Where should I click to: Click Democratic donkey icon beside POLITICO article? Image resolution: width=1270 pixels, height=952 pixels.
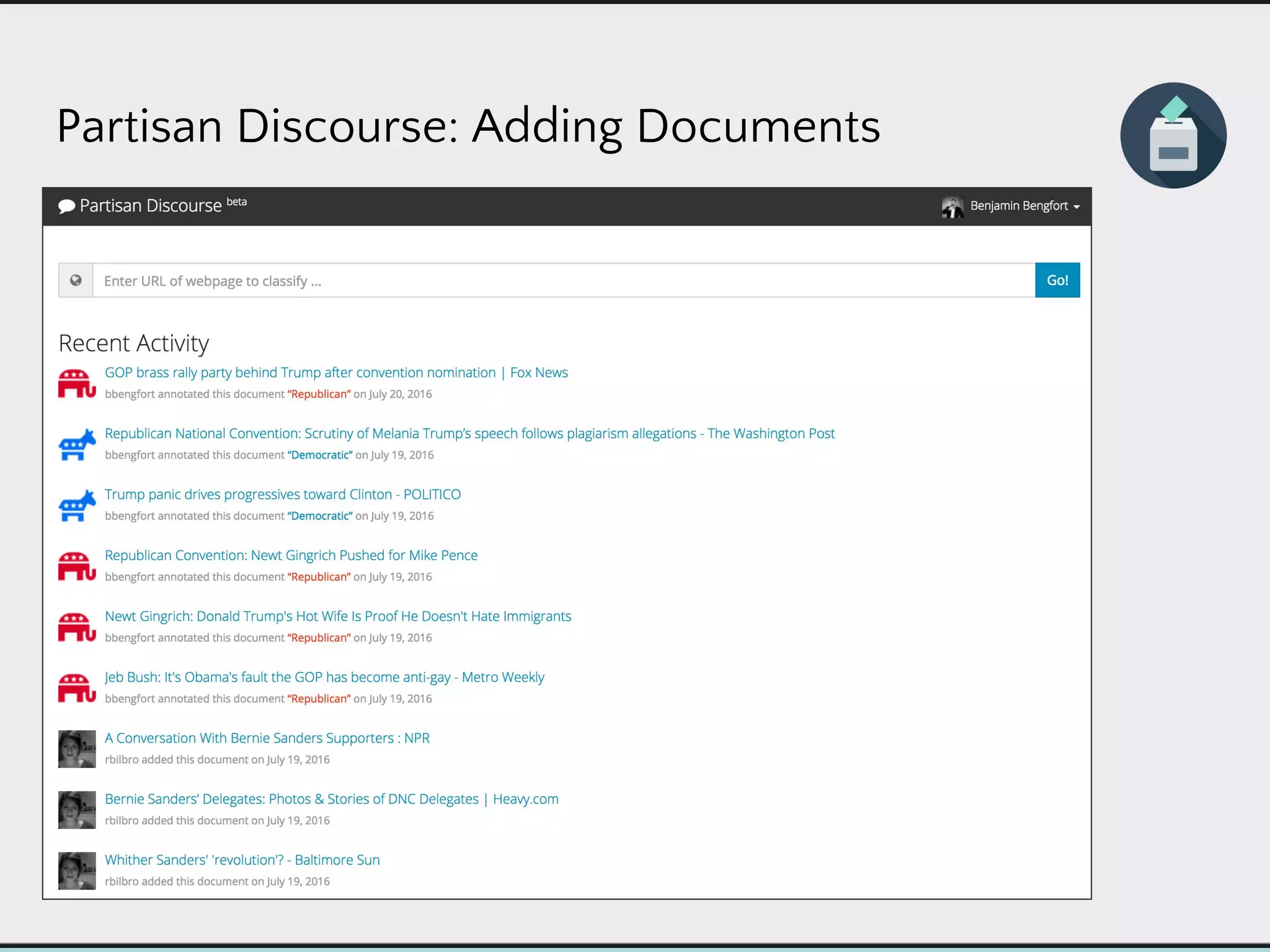point(77,505)
